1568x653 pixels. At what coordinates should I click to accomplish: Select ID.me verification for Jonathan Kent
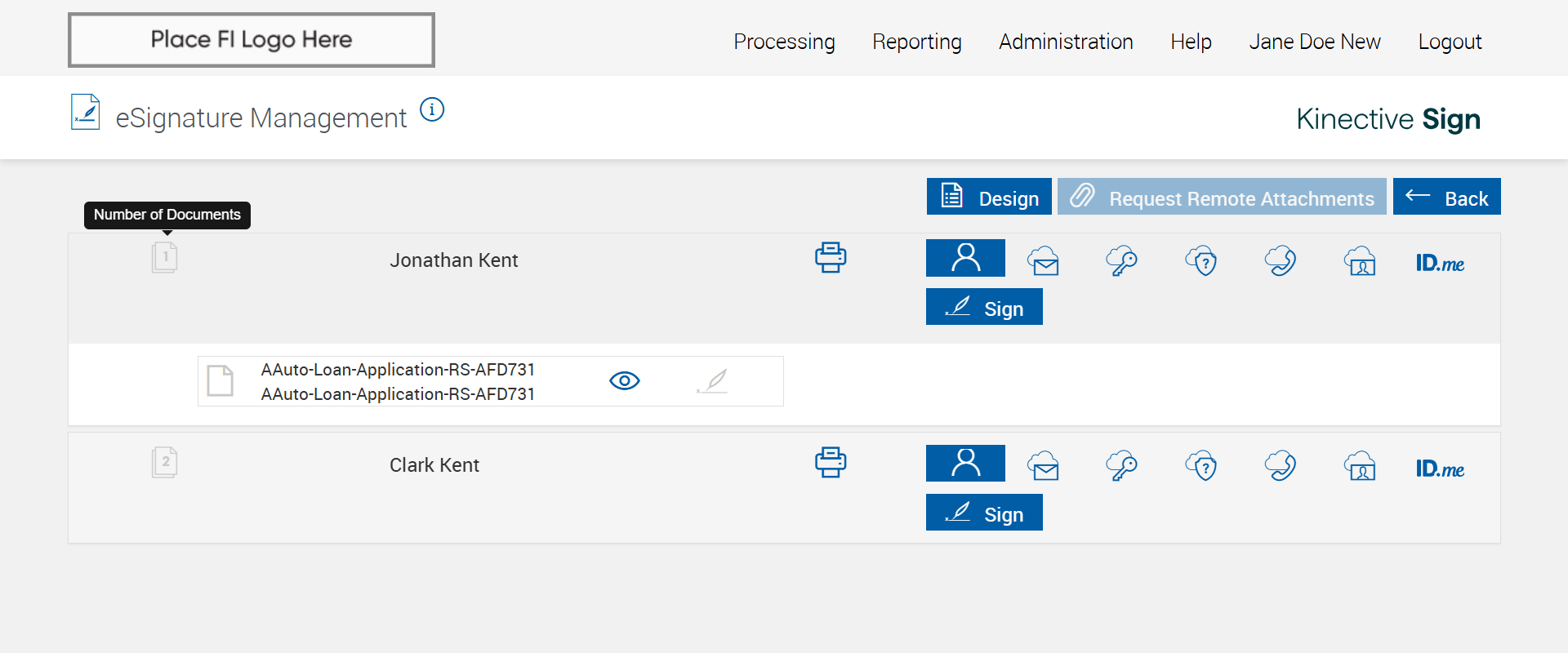tap(1440, 263)
